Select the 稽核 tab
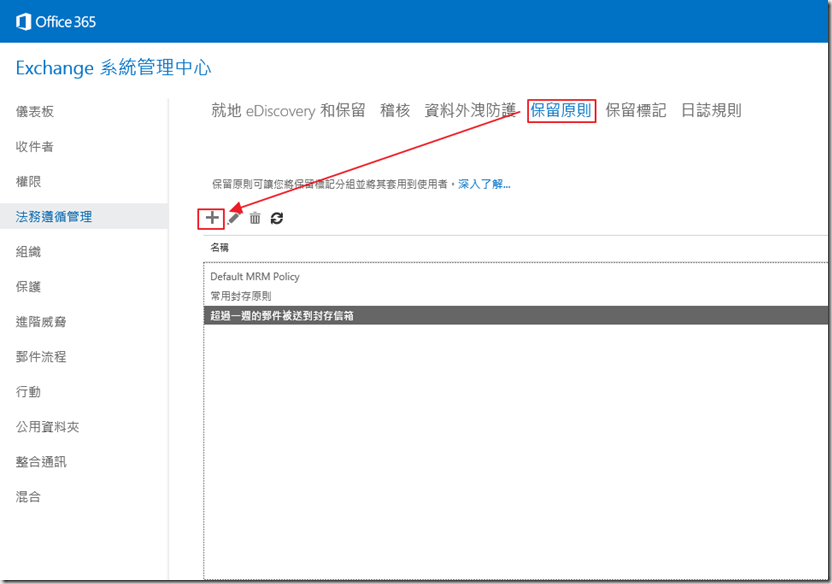The height and width of the screenshot is (584, 832). click(395, 110)
